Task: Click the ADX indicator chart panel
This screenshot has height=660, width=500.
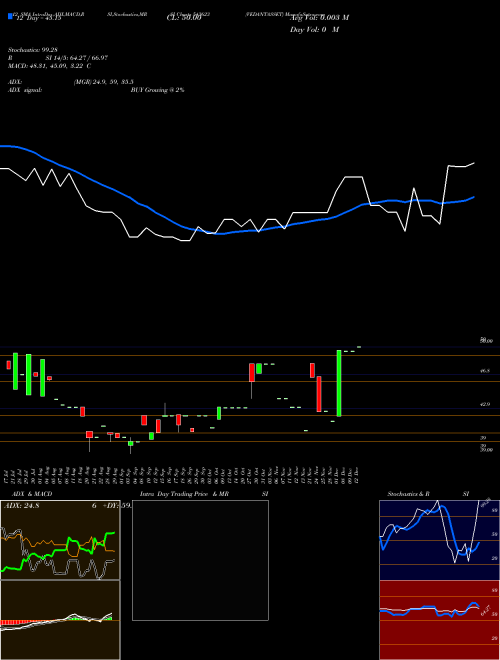Action: (x=60, y=540)
